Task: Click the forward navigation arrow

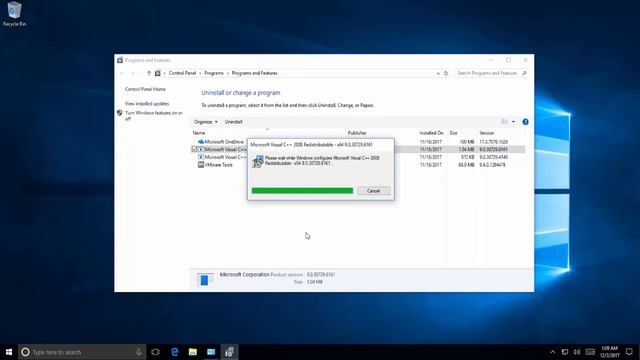Action: point(133,73)
